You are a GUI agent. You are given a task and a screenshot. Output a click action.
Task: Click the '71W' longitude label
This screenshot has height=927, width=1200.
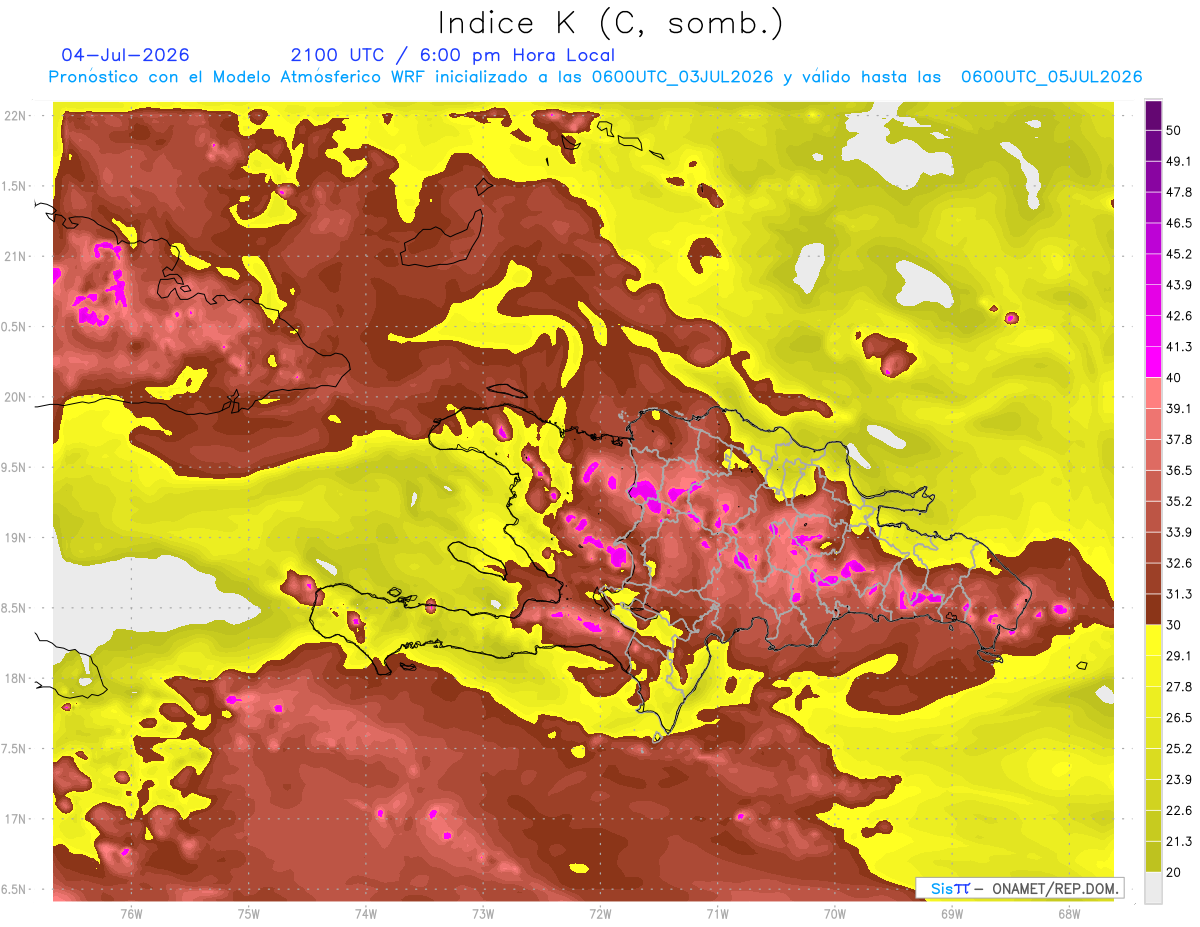[x=717, y=913]
